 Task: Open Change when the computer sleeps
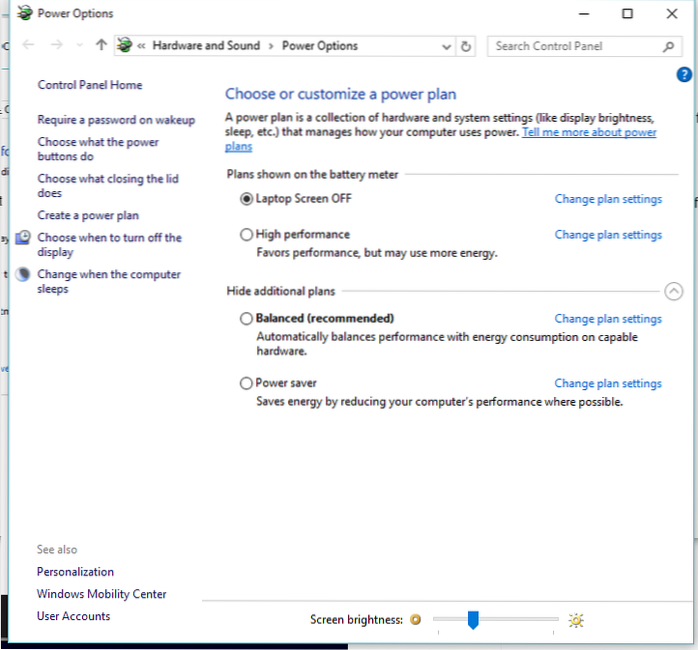pos(109,281)
